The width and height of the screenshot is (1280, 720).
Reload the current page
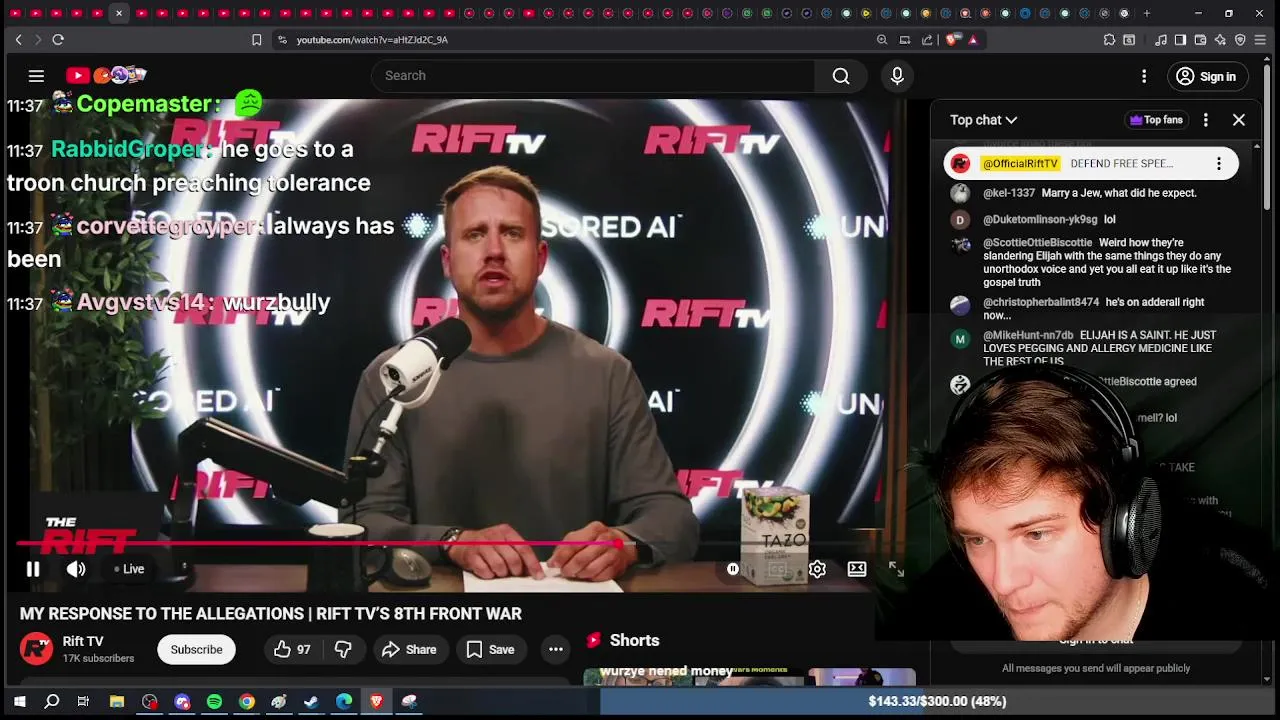pos(58,39)
